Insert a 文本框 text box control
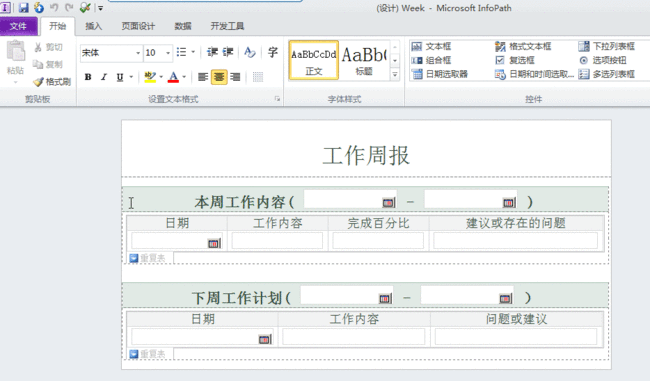Viewport: 650px width, 381px height. point(432,46)
